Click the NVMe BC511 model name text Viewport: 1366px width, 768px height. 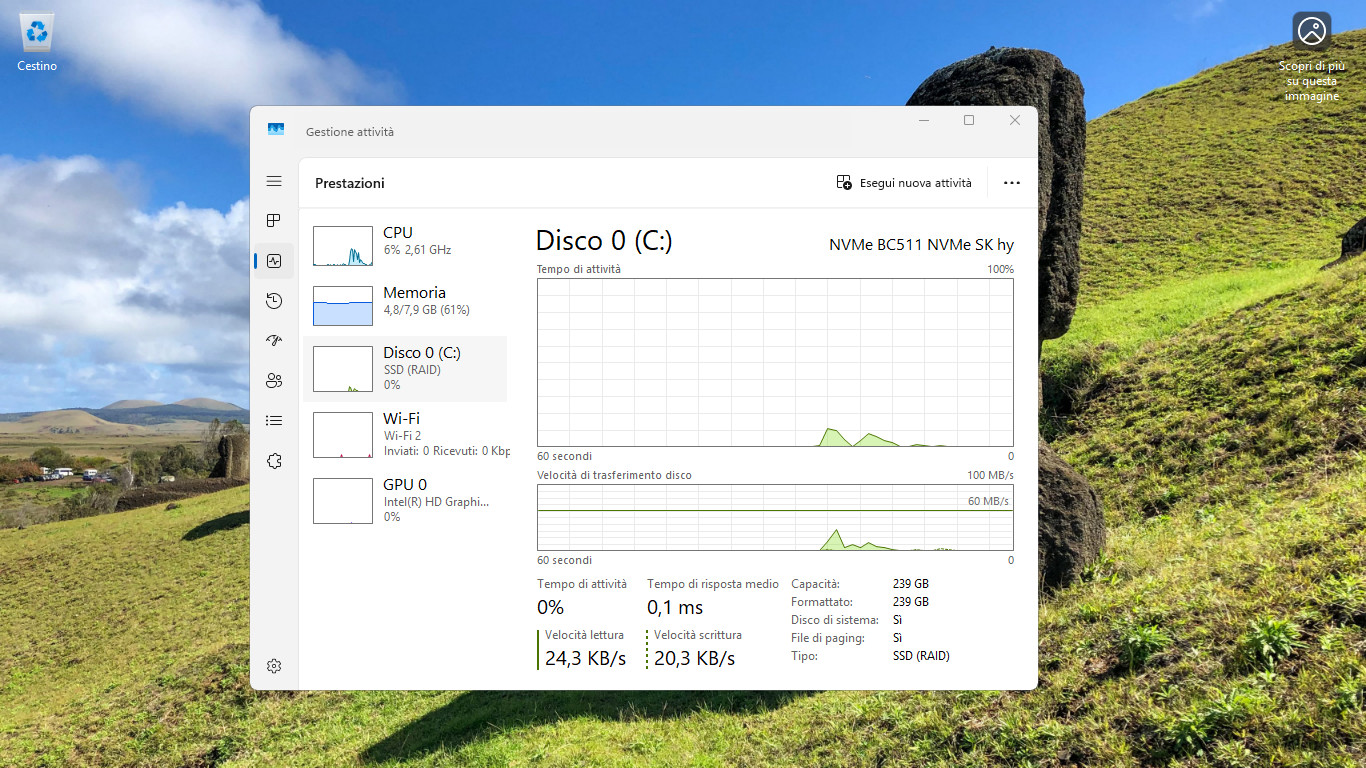[x=921, y=244]
